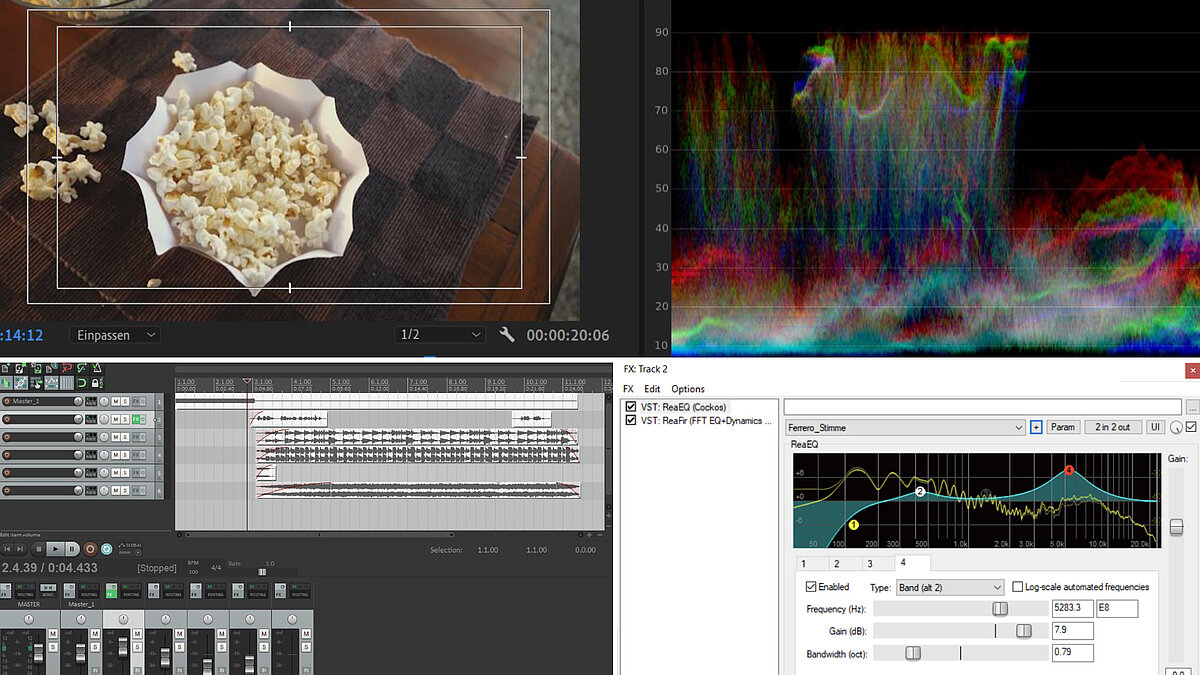The image size is (1200, 675).
Task: Click the transport Play button
Action: (56, 549)
